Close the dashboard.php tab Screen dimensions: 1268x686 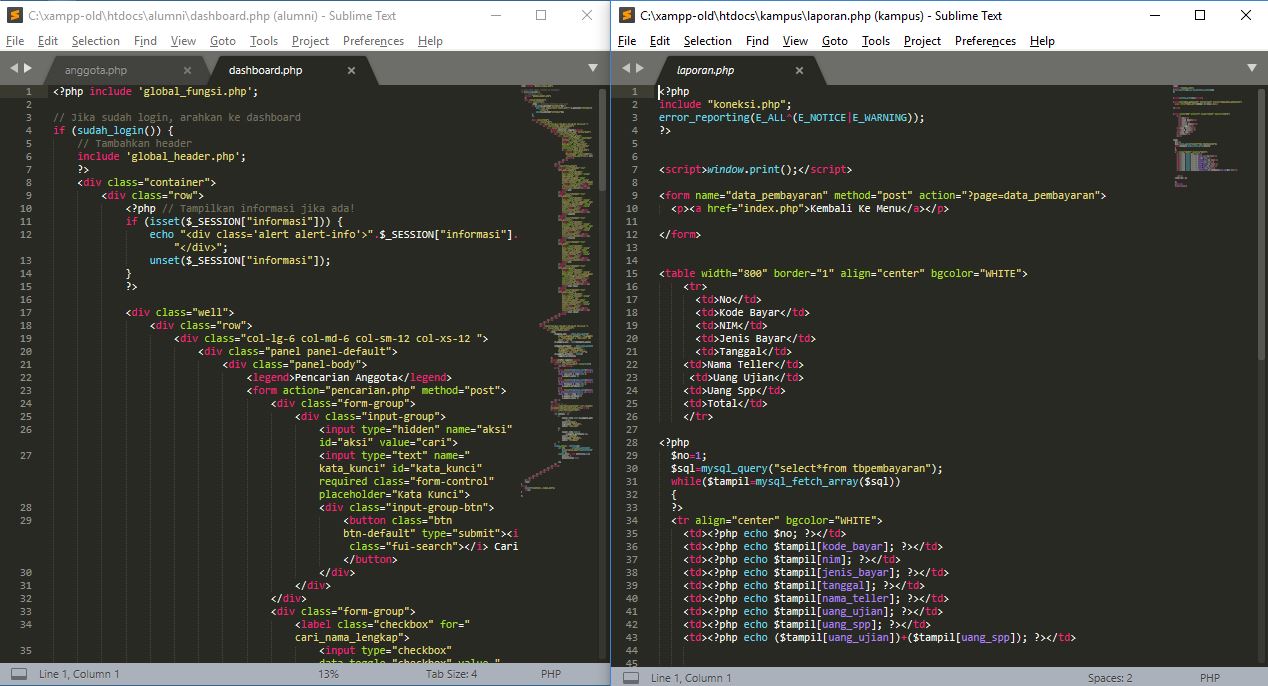coord(350,72)
